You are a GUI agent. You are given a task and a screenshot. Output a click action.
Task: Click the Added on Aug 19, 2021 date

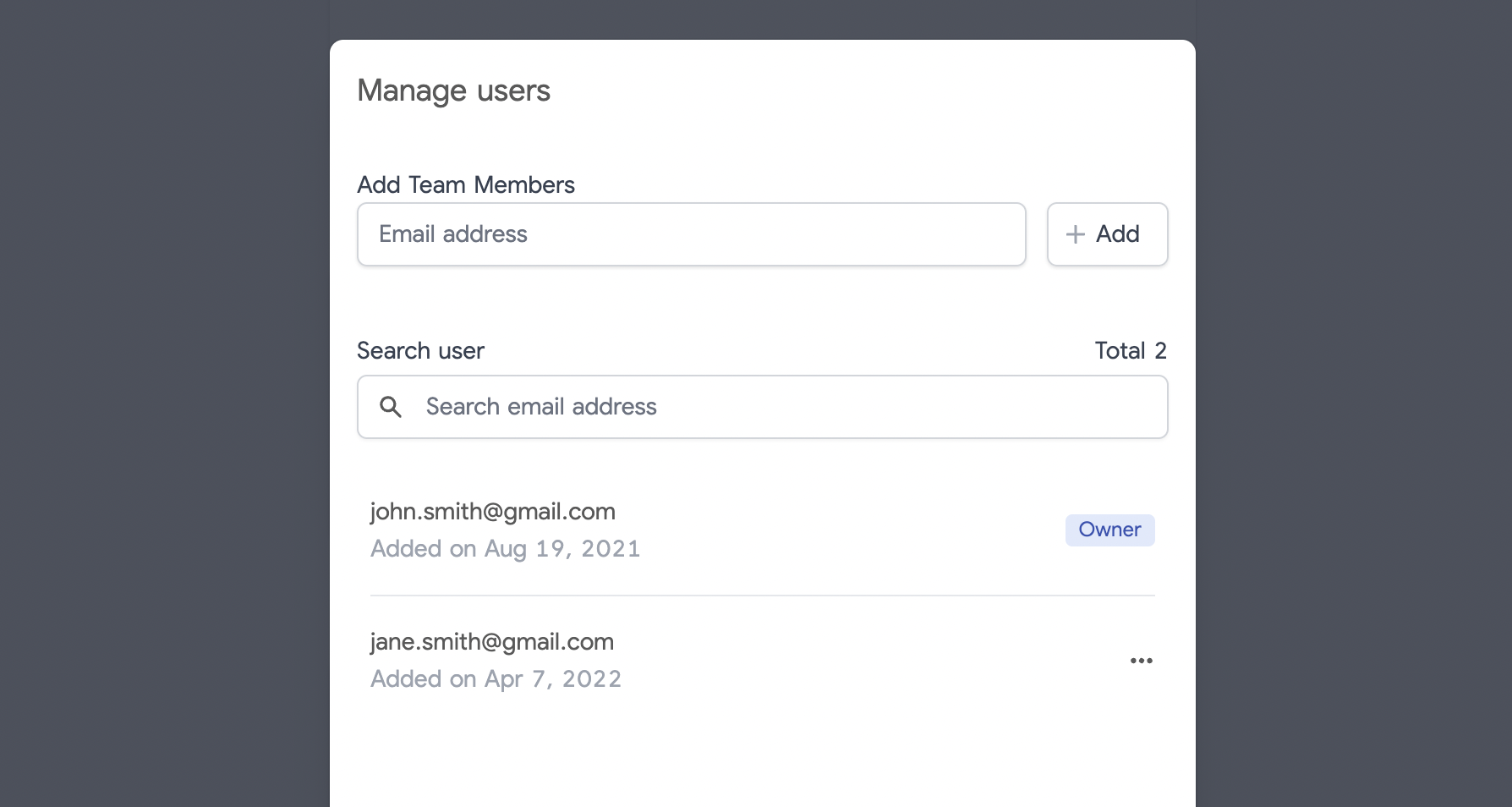point(505,549)
